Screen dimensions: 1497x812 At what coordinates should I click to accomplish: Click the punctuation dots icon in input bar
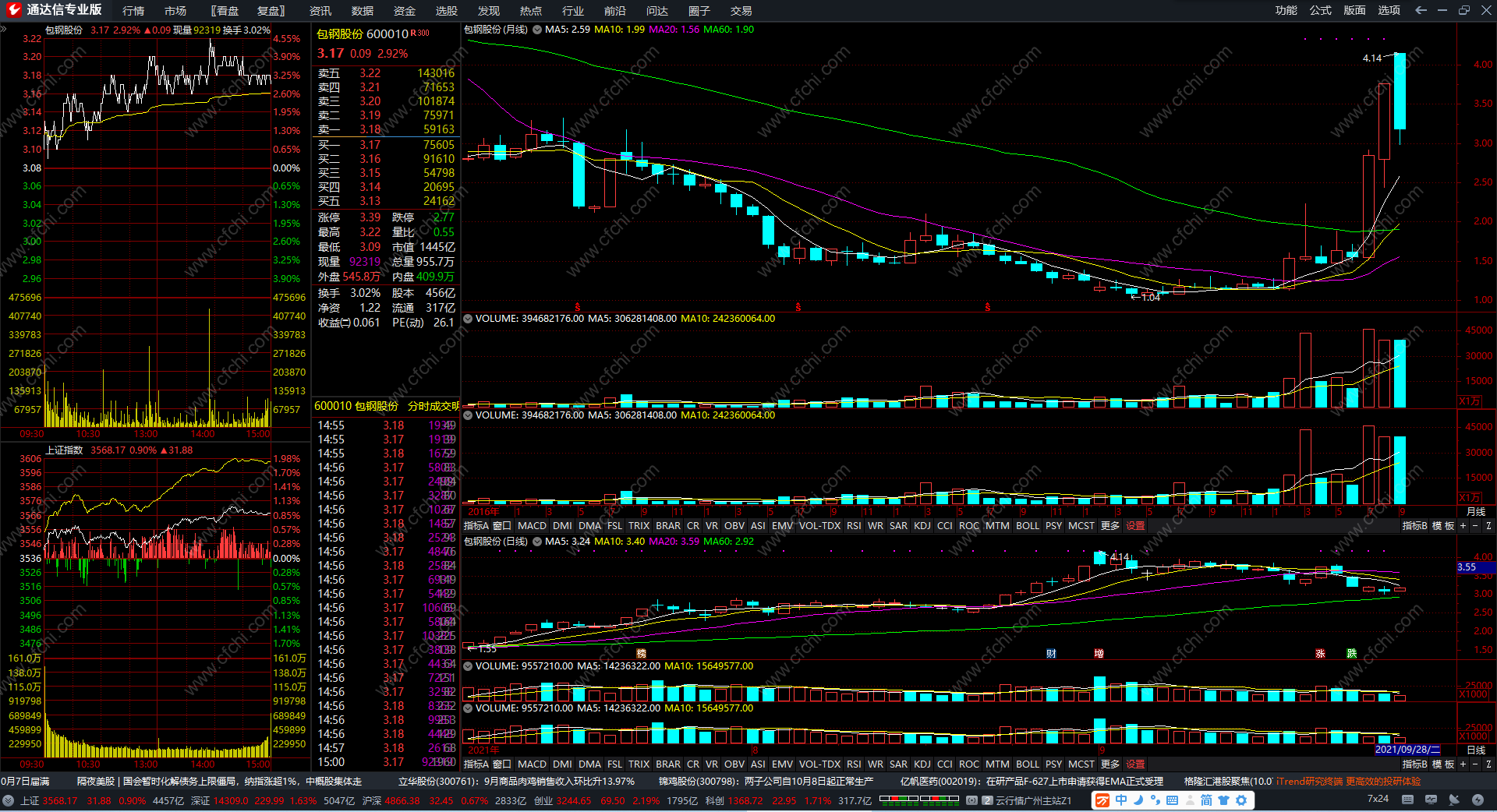coord(1155,800)
